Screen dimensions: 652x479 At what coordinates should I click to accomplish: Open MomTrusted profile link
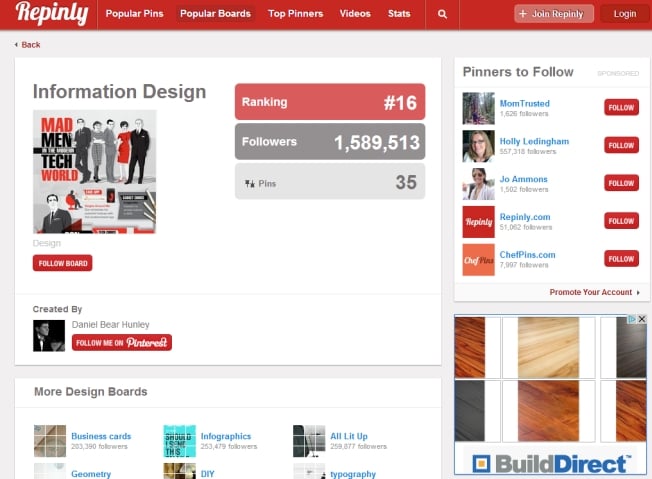(524, 104)
